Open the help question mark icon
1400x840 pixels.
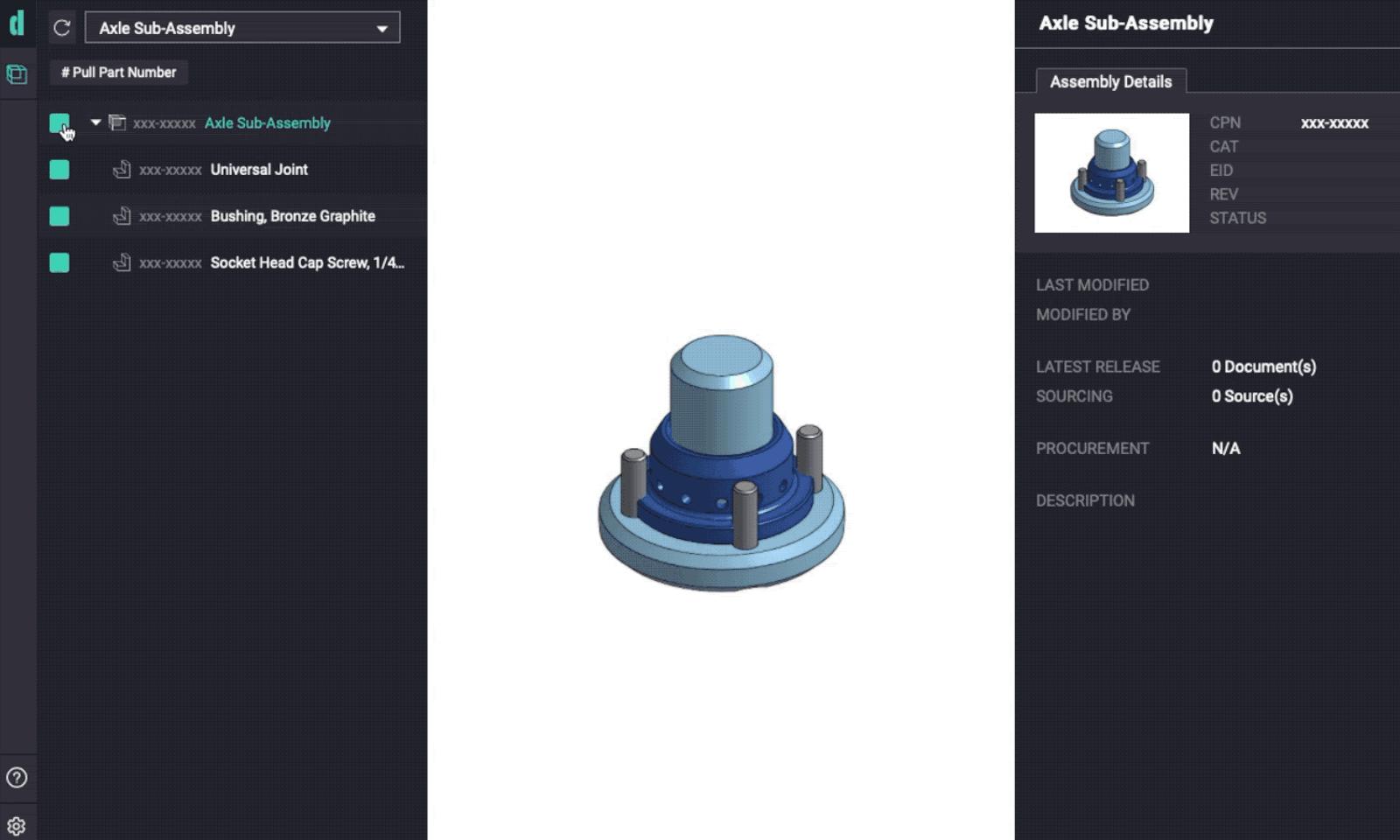click(x=17, y=777)
